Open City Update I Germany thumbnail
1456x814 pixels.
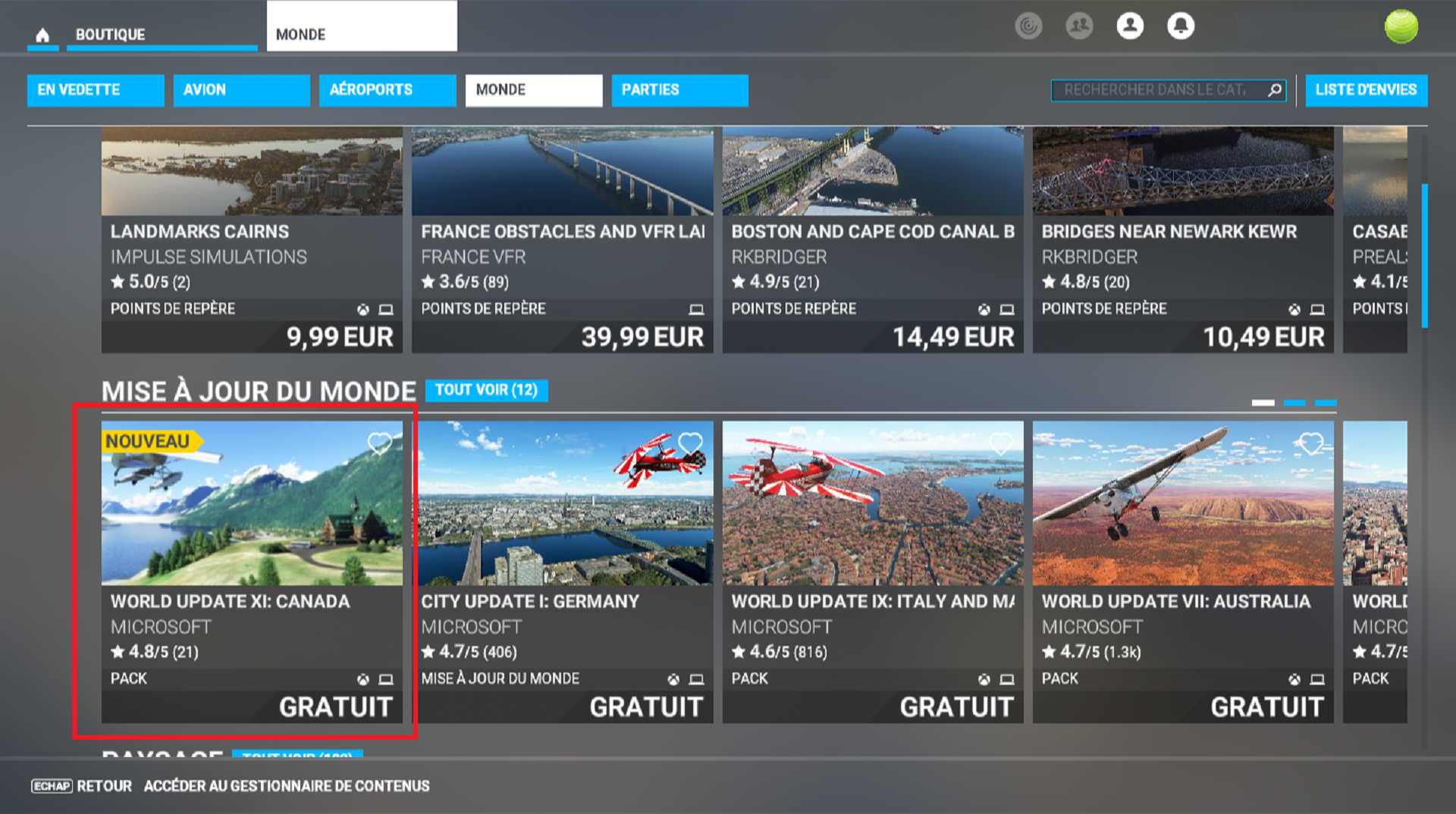(x=562, y=503)
